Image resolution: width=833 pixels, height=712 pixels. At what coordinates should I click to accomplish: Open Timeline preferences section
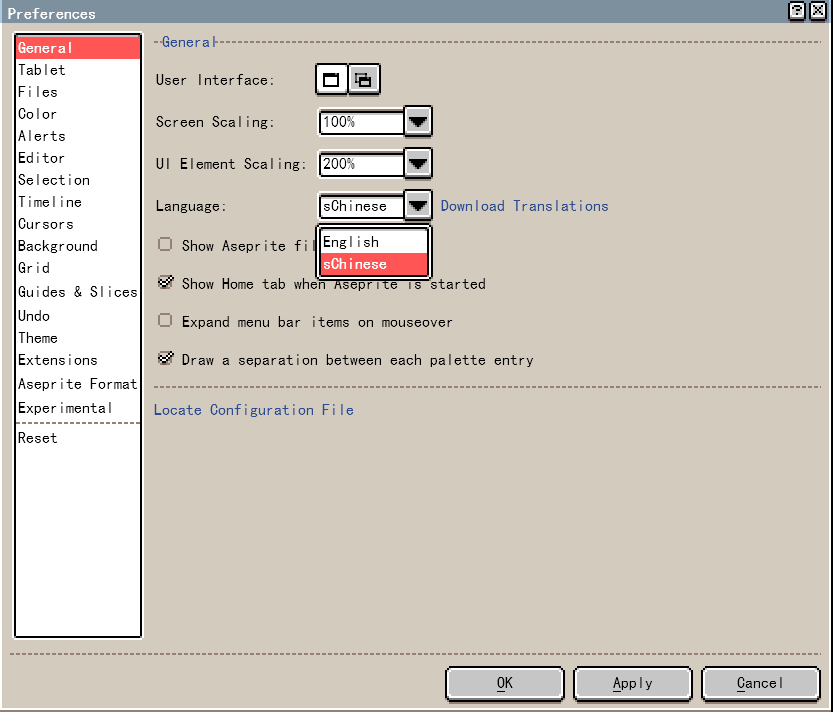[x=78, y=202]
